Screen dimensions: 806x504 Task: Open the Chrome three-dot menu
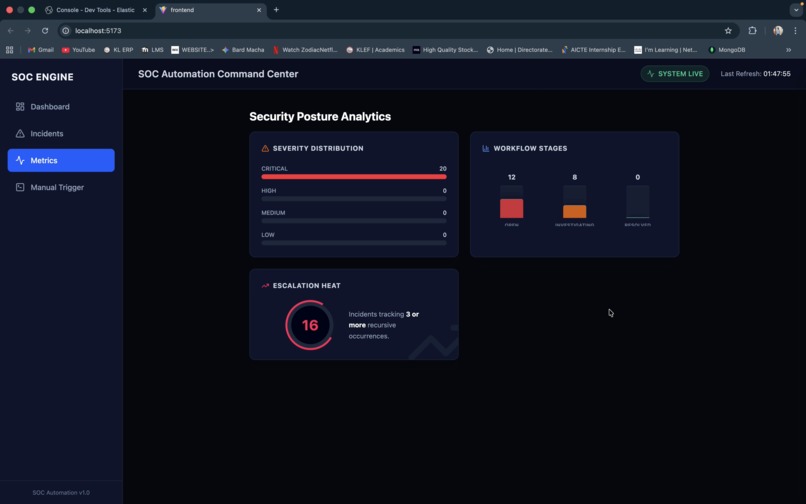795,31
